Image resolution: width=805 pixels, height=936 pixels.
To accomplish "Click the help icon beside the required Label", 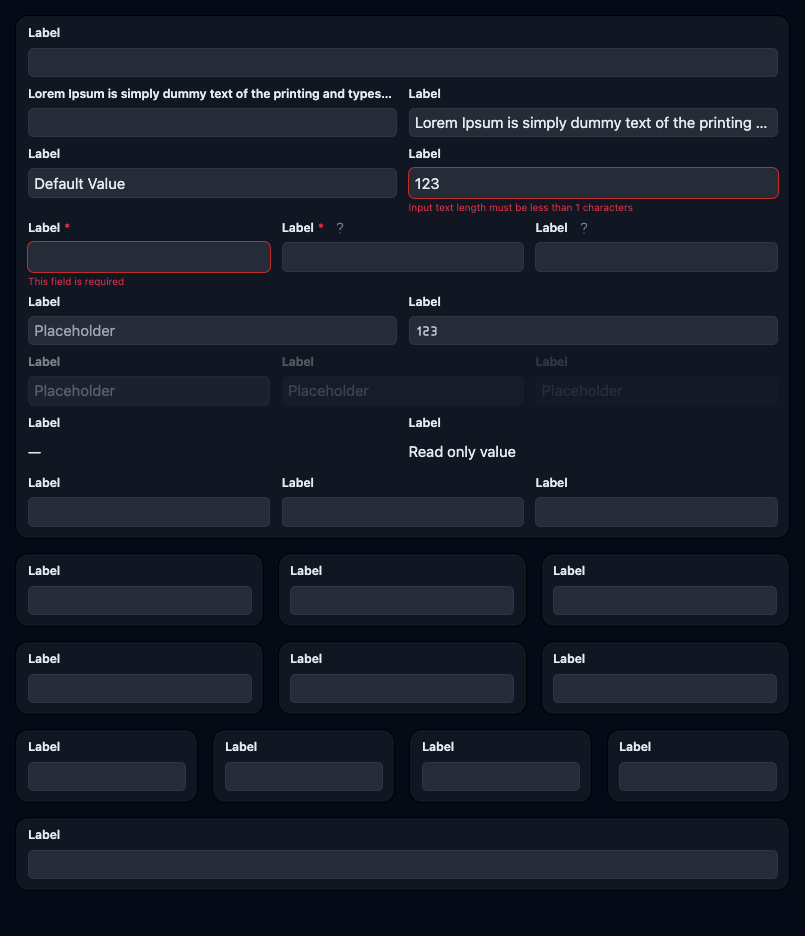I will [x=340, y=228].
